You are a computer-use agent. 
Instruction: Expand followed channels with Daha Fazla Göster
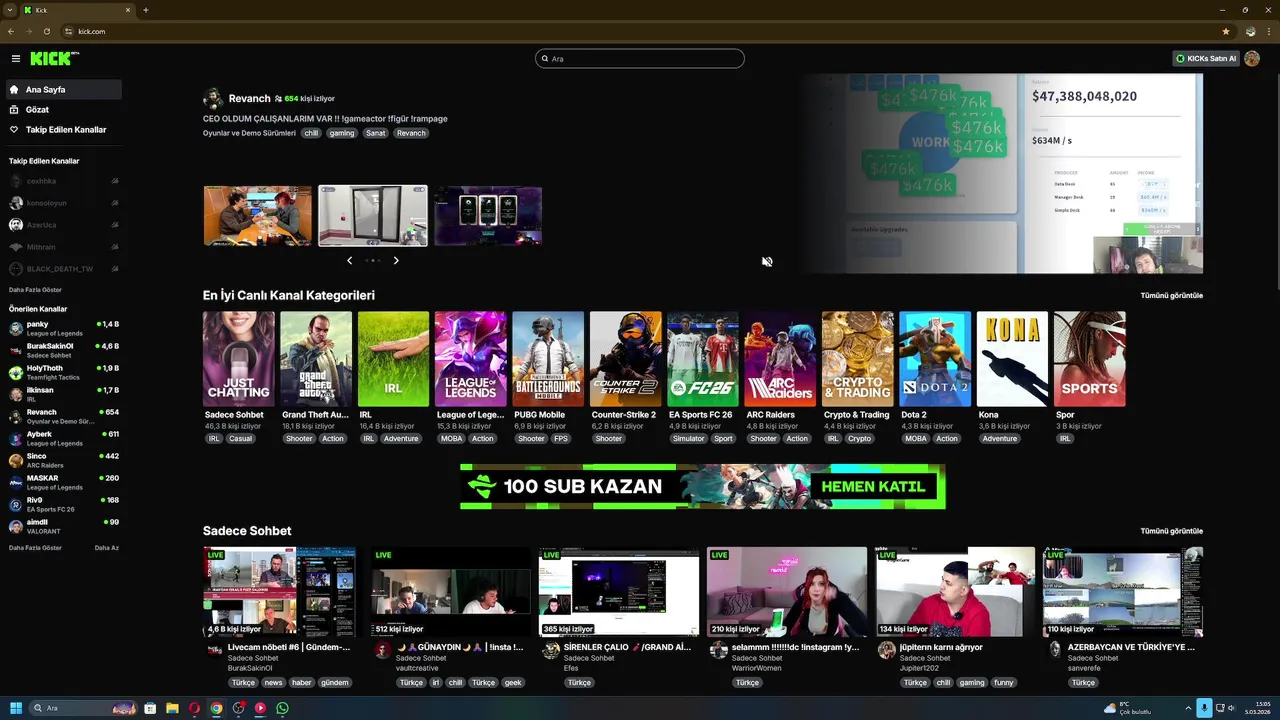pos(35,290)
